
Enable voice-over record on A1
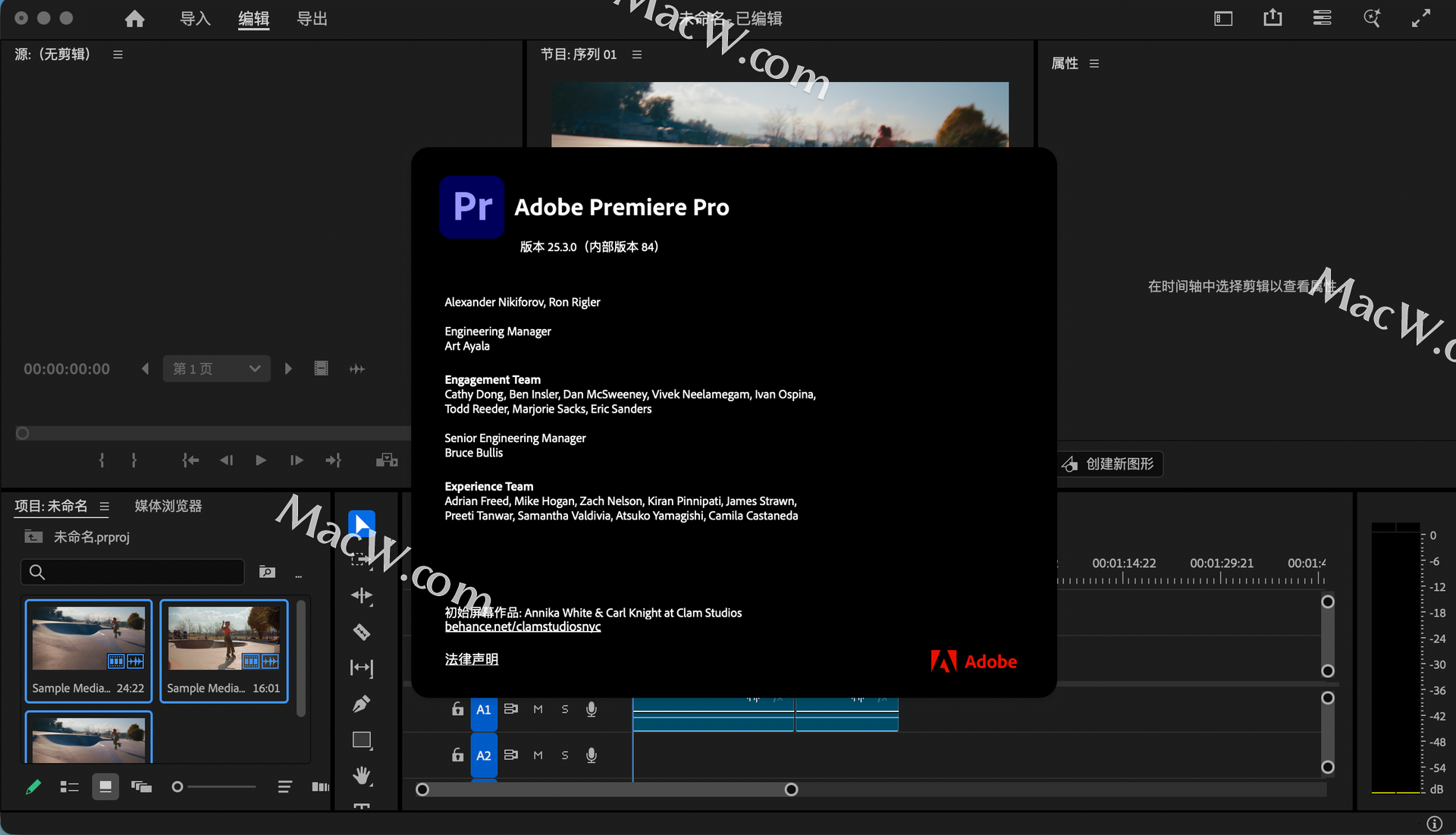(591, 709)
